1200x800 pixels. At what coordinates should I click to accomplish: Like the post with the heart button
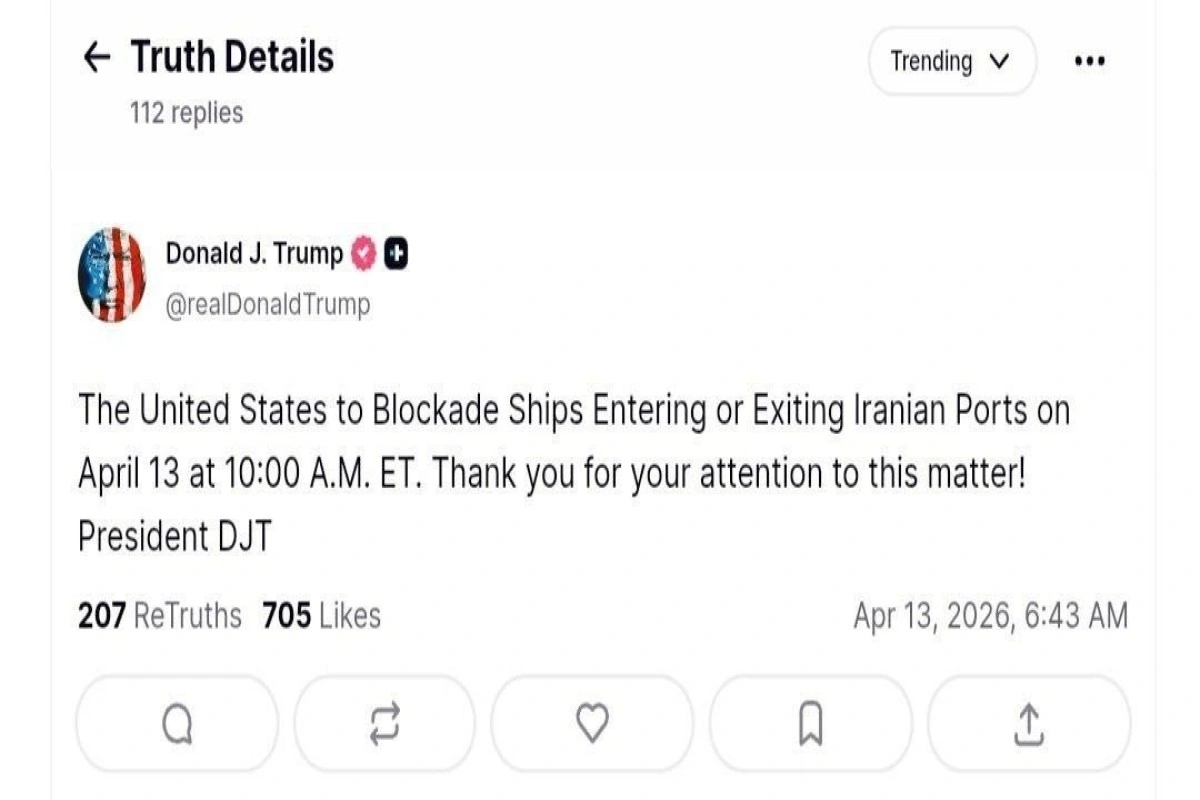pyautogui.click(x=593, y=723)
